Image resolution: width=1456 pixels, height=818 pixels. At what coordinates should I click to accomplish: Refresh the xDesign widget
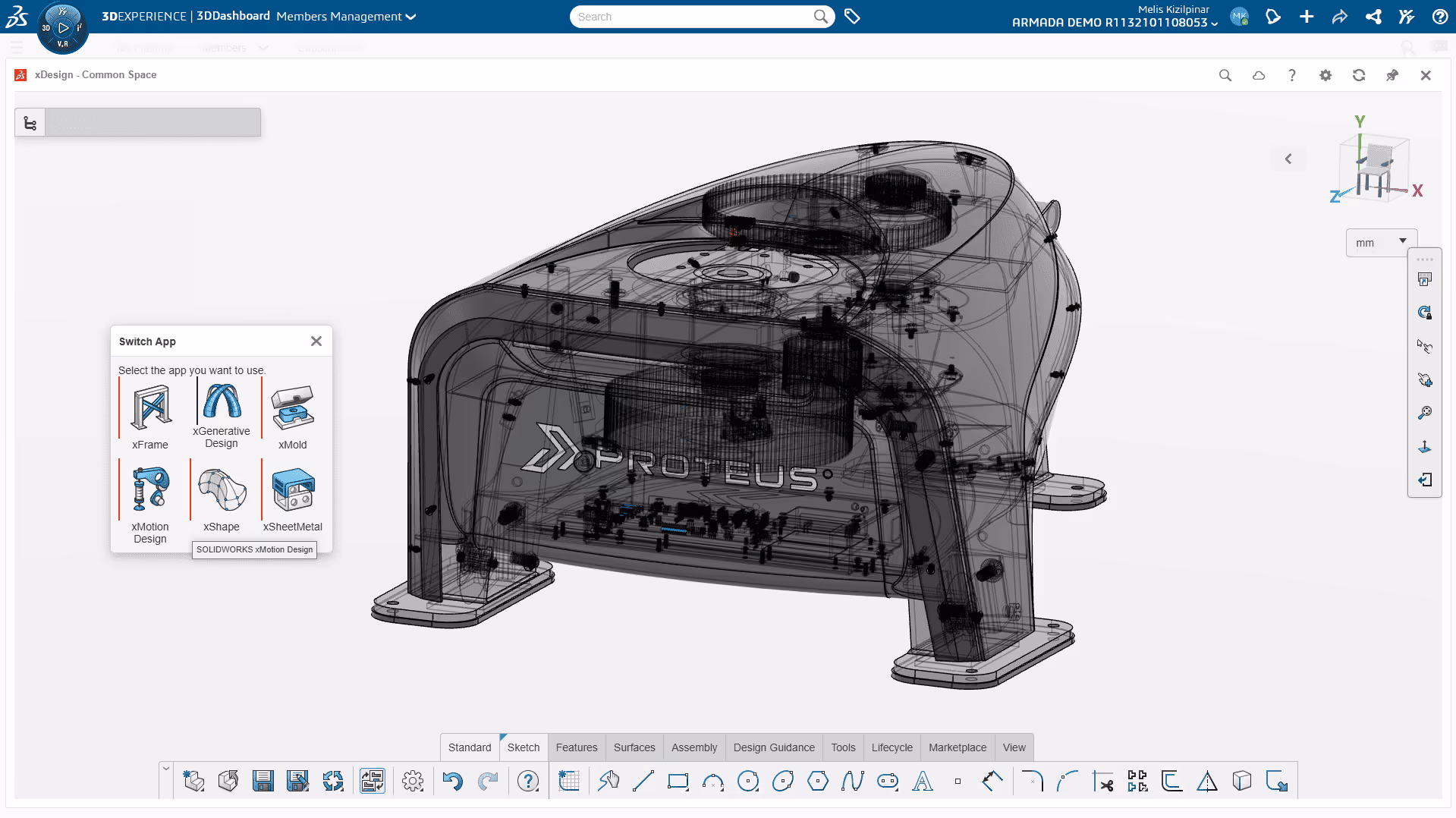click(1359, 75)
